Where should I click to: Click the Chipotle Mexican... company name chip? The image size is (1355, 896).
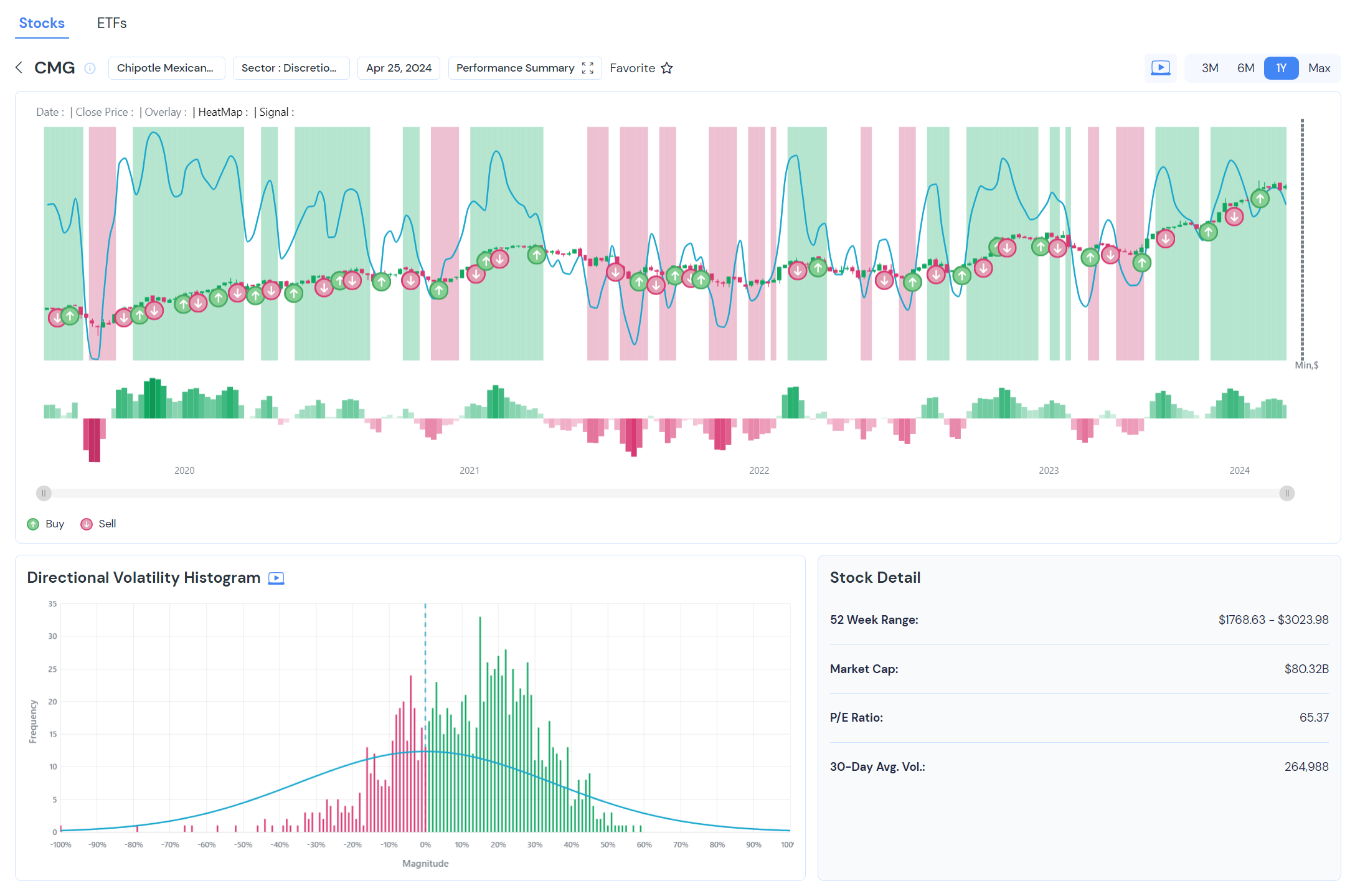[166, 68]
